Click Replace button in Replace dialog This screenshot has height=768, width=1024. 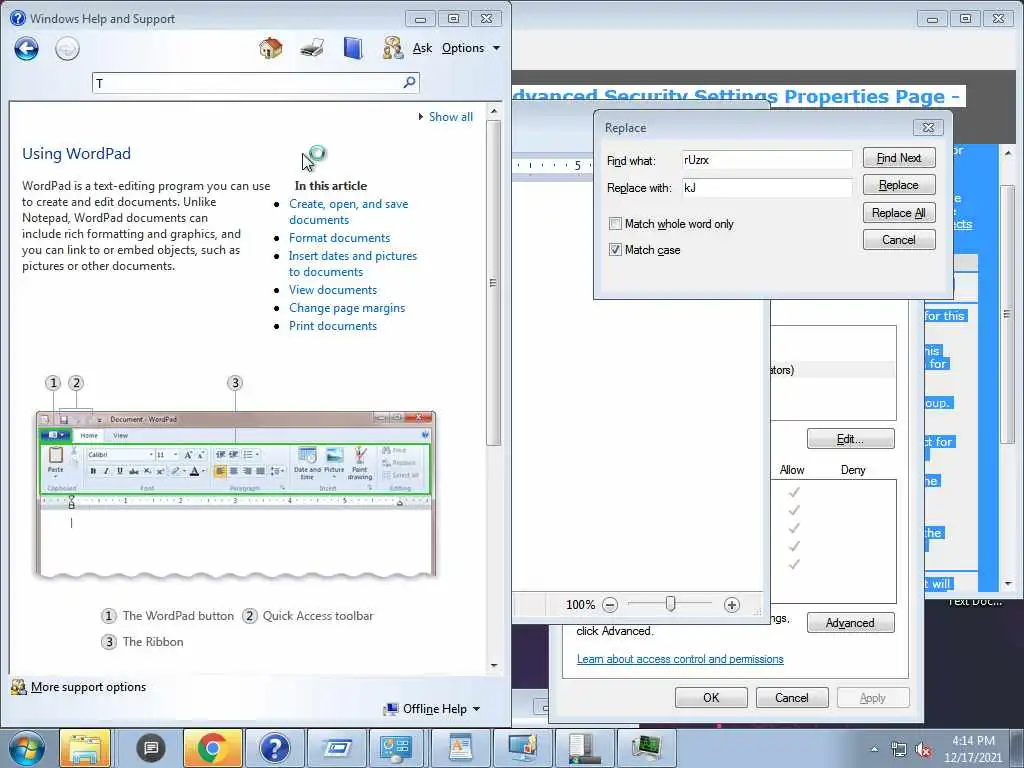(x=899, y=185)
